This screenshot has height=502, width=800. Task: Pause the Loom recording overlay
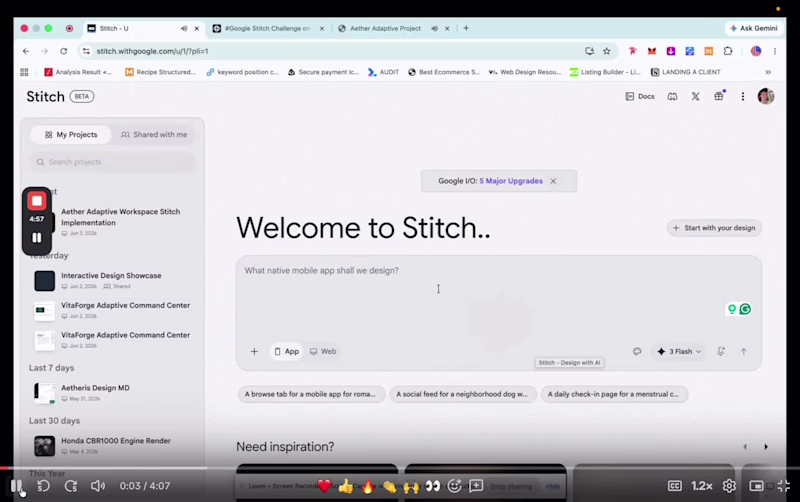(x=37, y=238)
